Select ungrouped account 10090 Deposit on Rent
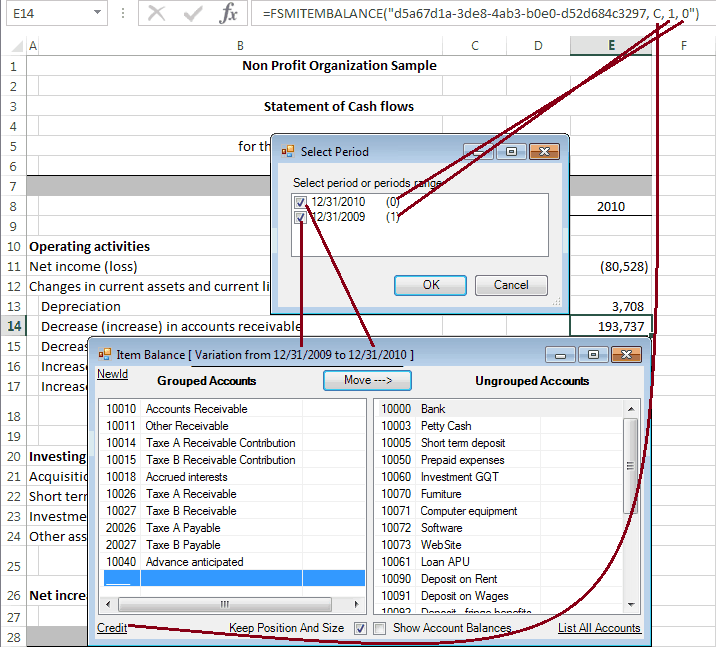 pos(500,579)
